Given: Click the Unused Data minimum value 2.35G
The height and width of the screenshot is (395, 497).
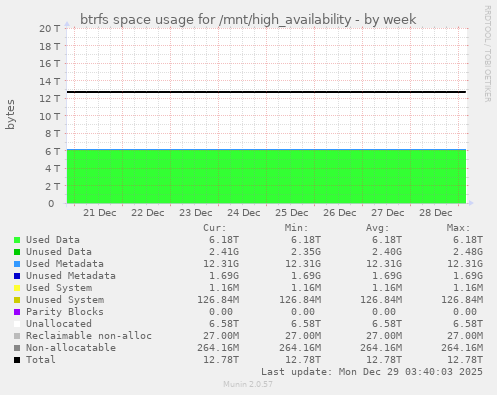Looking at the screenshot, I should [x=306, y=252].
